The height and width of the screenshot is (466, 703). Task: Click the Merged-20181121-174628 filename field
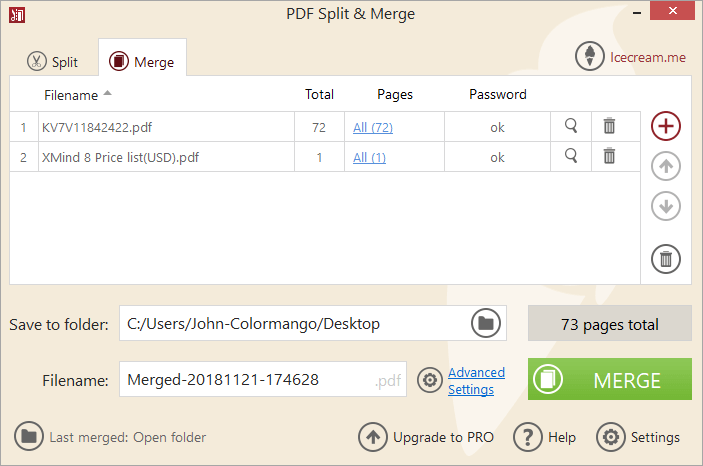pyautogui.click(x=263, y=379)
